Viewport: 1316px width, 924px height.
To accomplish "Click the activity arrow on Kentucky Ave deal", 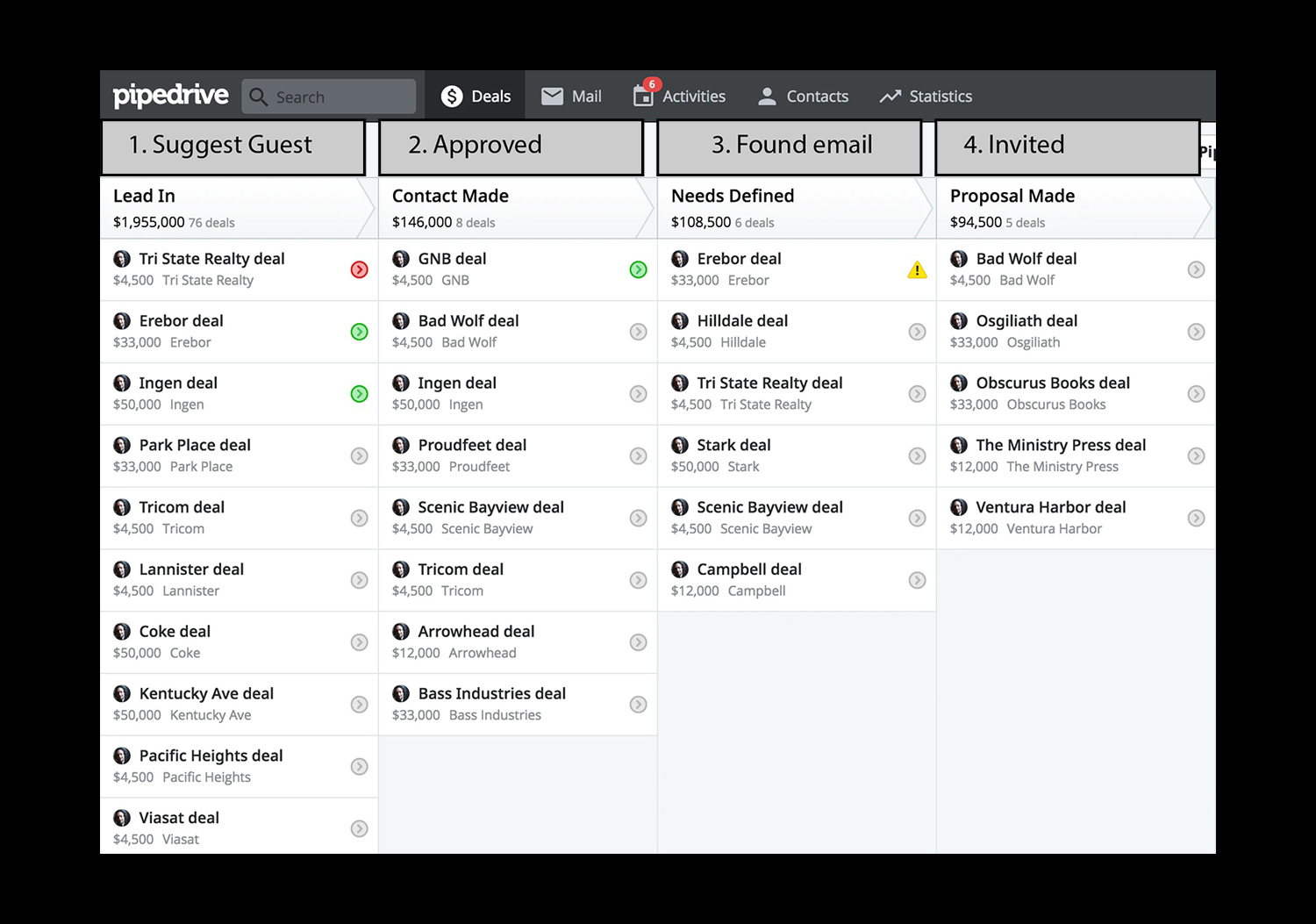I will tap(360, 705).
